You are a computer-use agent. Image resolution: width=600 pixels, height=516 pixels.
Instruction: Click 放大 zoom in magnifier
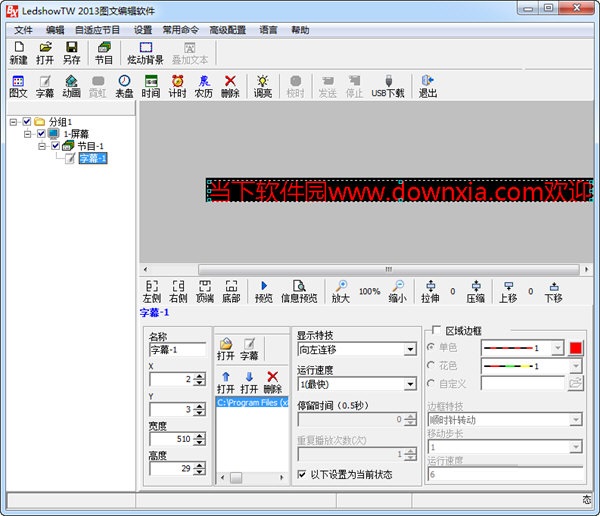[x=341, y=292]
